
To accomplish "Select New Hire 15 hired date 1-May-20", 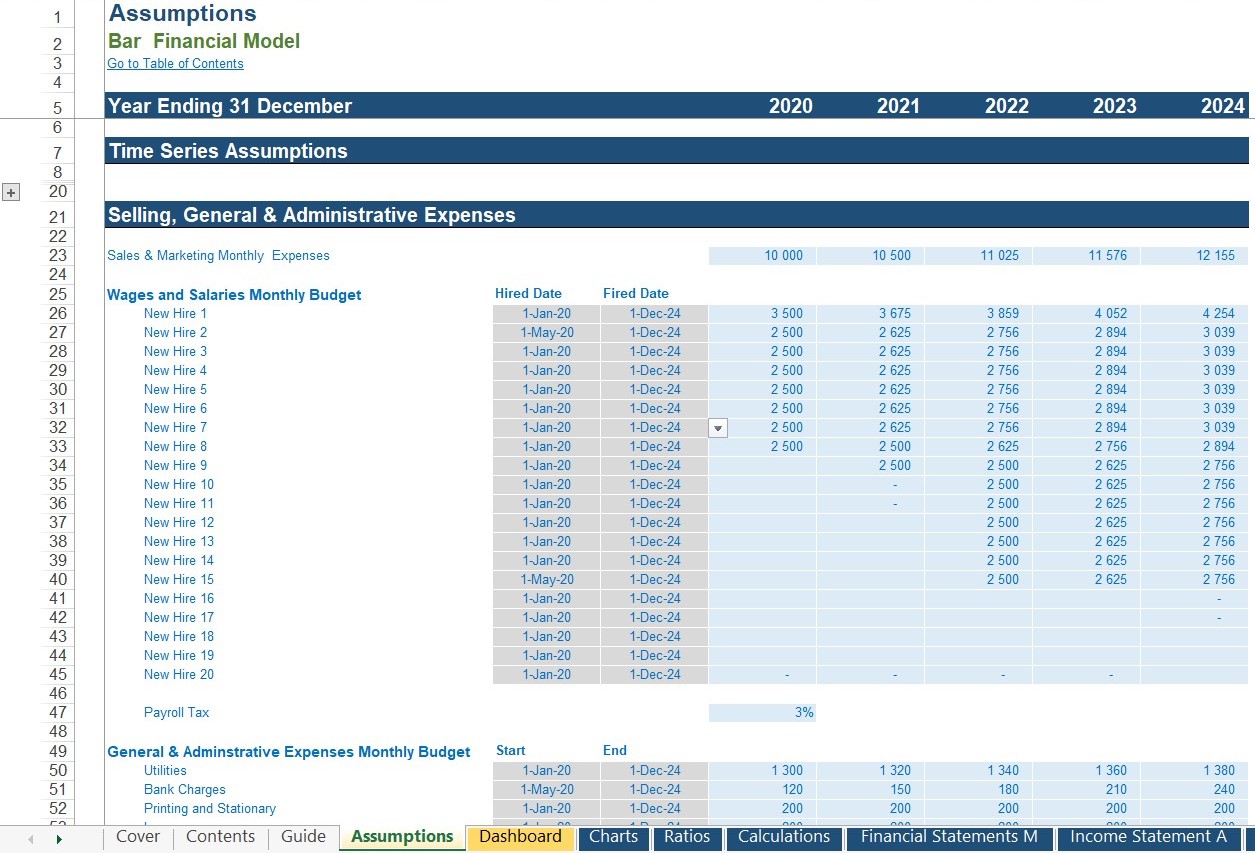I will click(x=546, y=580).
